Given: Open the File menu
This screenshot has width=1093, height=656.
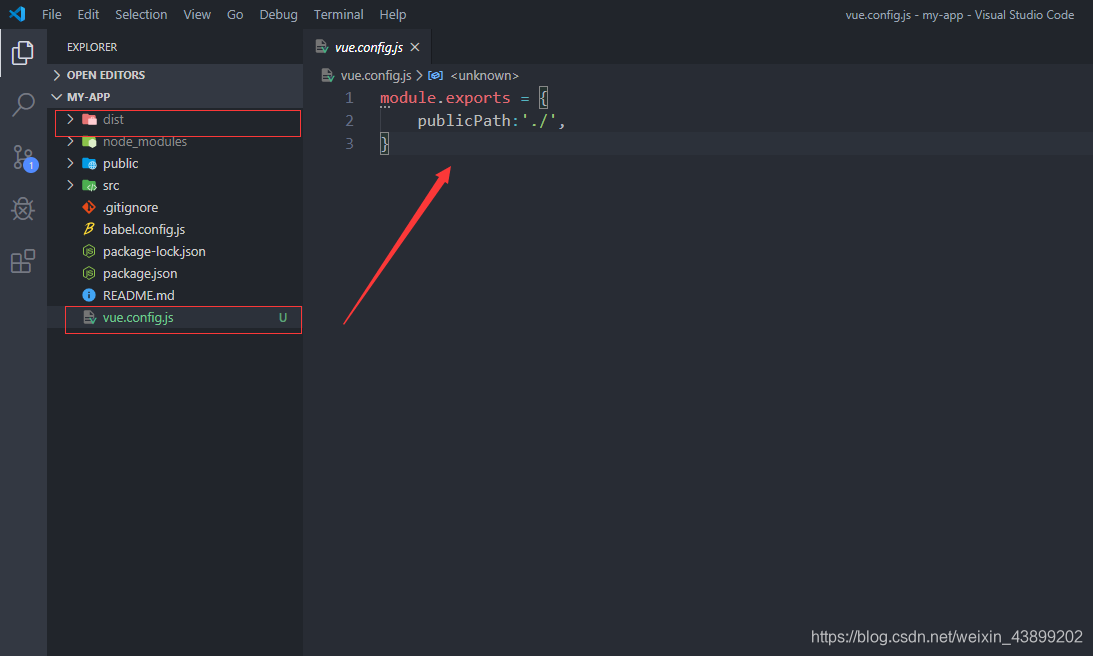Looking at the screenshot, I should (x=52, y=14).
